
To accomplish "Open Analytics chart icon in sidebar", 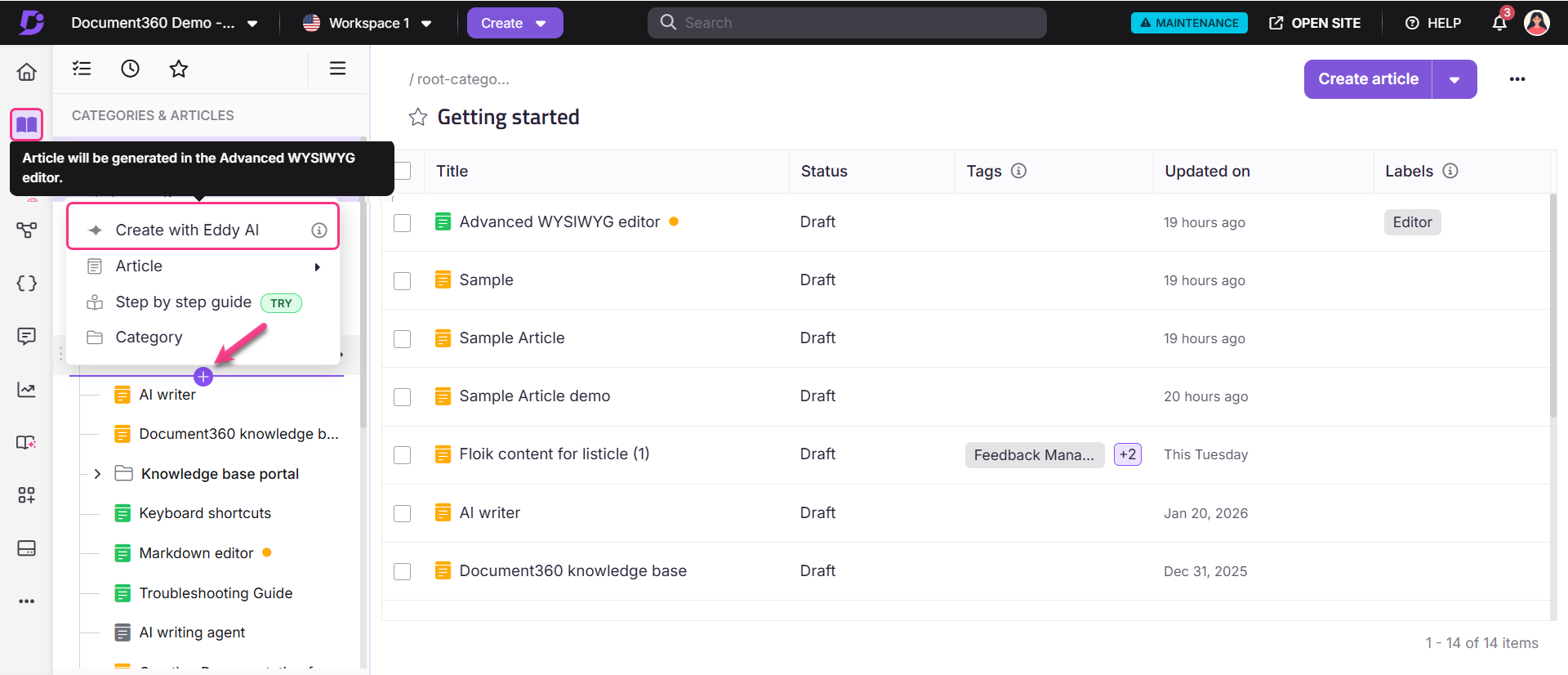I will (27, 390).
